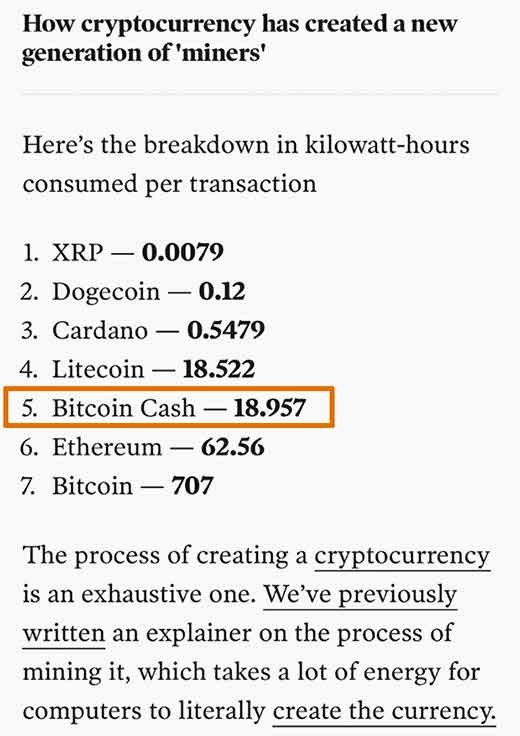Click the paragraph text 'mining it, which takes'
The image size is (520, 736).
click(x=146, y=673)
